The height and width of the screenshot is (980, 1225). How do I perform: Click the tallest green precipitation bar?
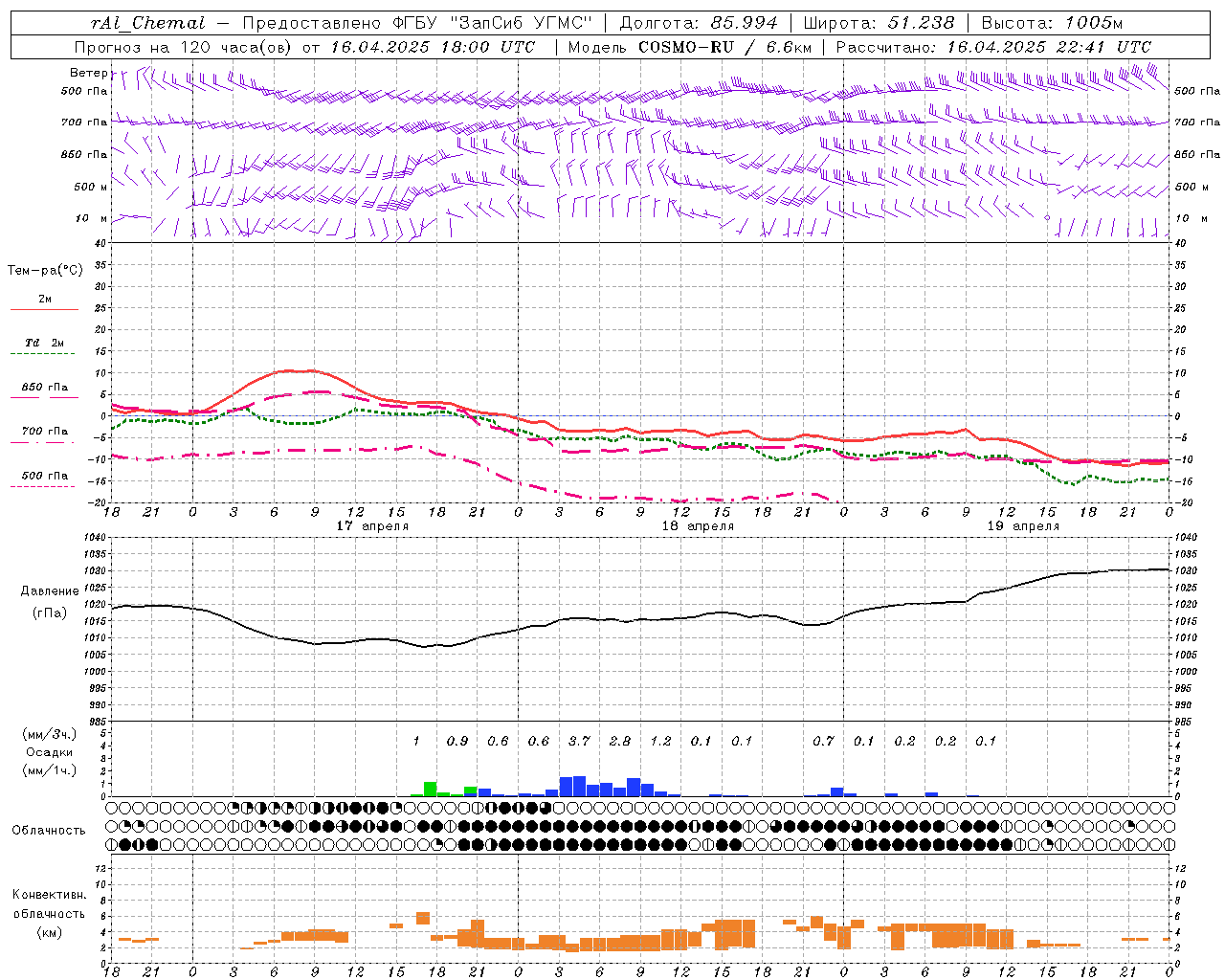431,790
